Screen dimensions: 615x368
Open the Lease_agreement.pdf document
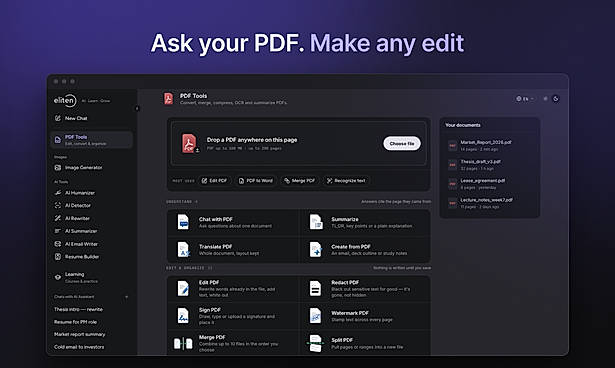(489, 184)
